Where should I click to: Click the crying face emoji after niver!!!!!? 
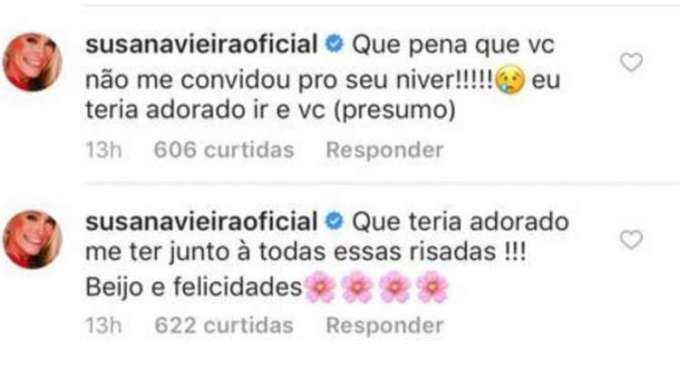(x=510, y=81)
